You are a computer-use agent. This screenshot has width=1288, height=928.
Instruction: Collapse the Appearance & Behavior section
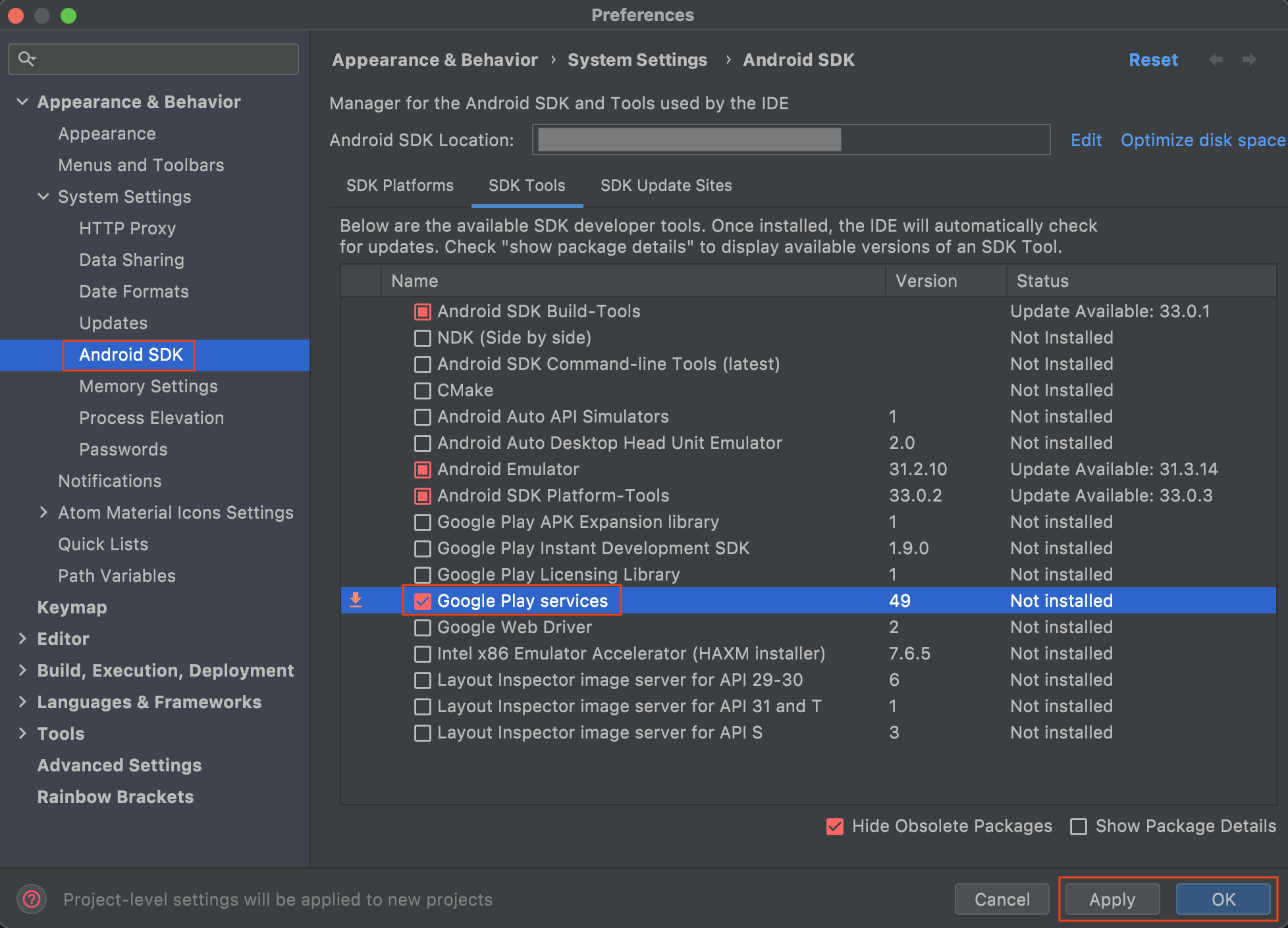pyautogui.click(x=22, y=102)
